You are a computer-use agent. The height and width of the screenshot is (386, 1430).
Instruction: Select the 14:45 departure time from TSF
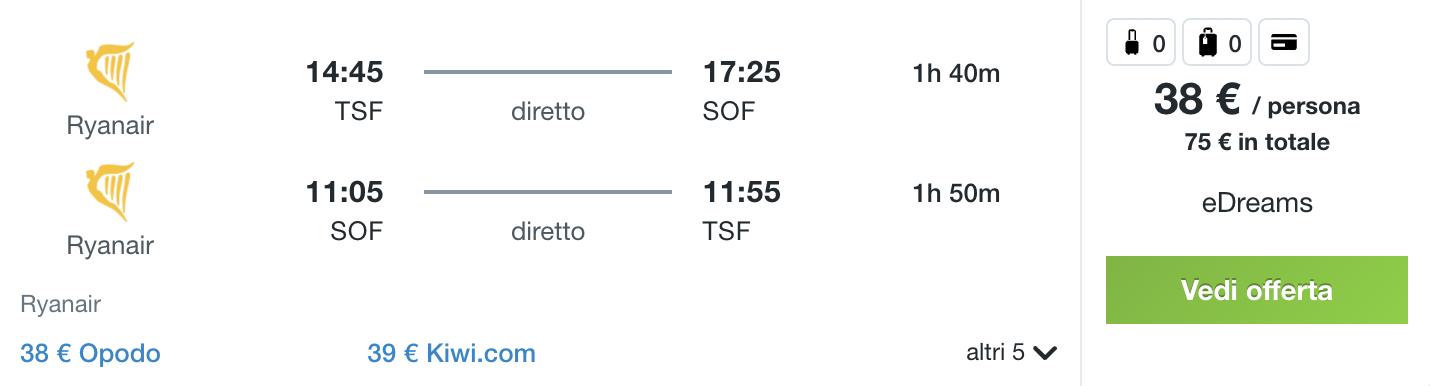pos(344,72)
